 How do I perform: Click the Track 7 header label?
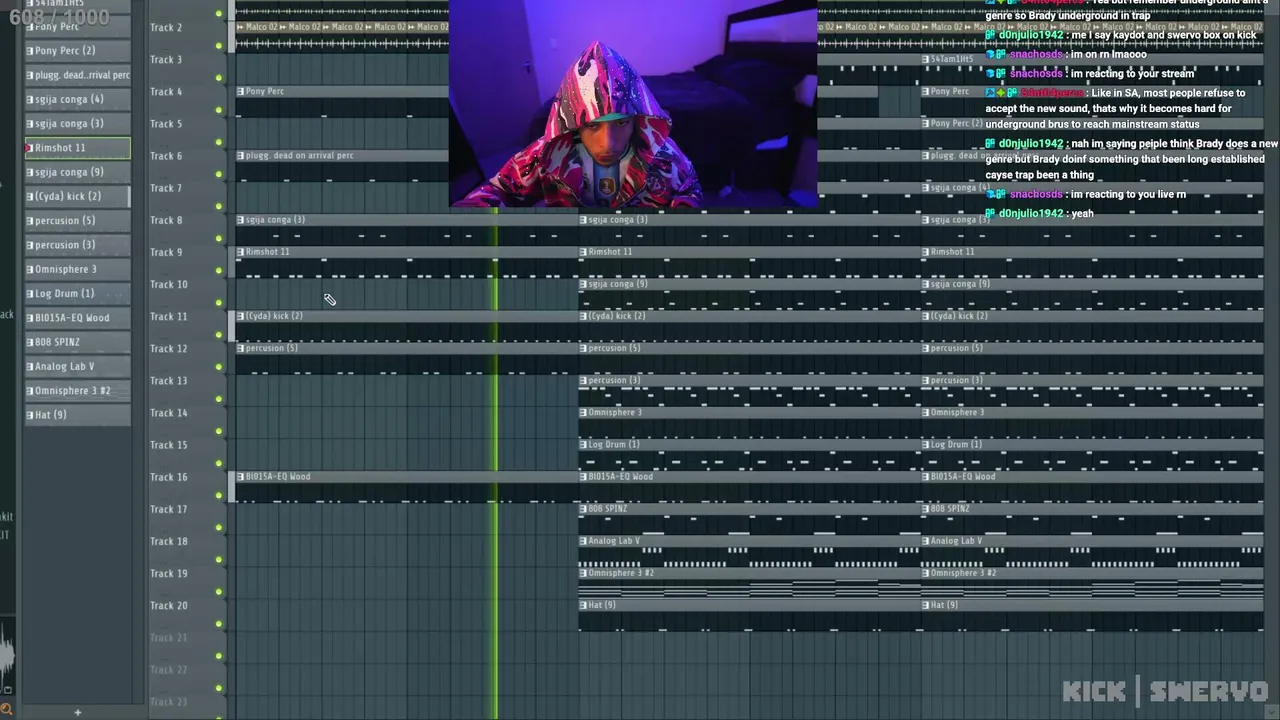click(166, 188)
